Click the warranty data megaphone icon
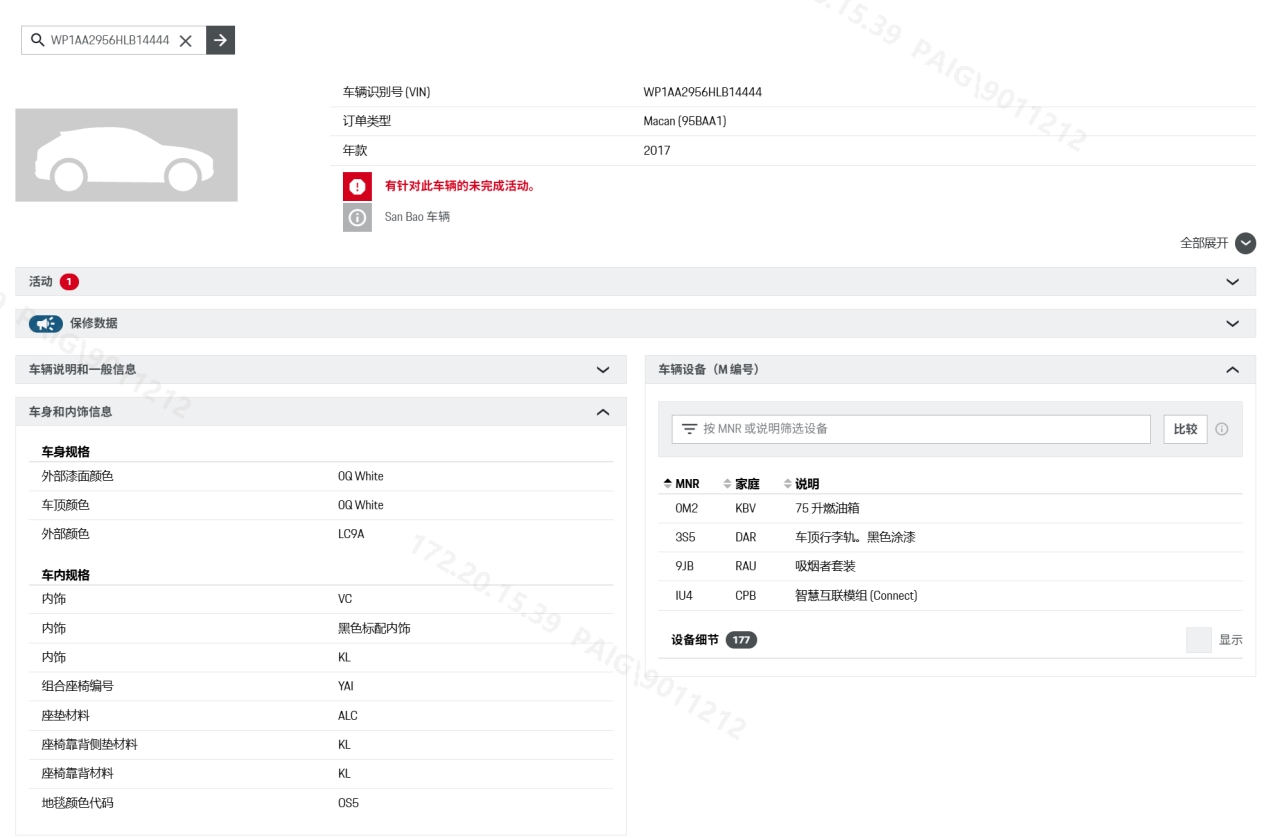Viewport: 1280px width, 838px height. [x=45, y=324]
